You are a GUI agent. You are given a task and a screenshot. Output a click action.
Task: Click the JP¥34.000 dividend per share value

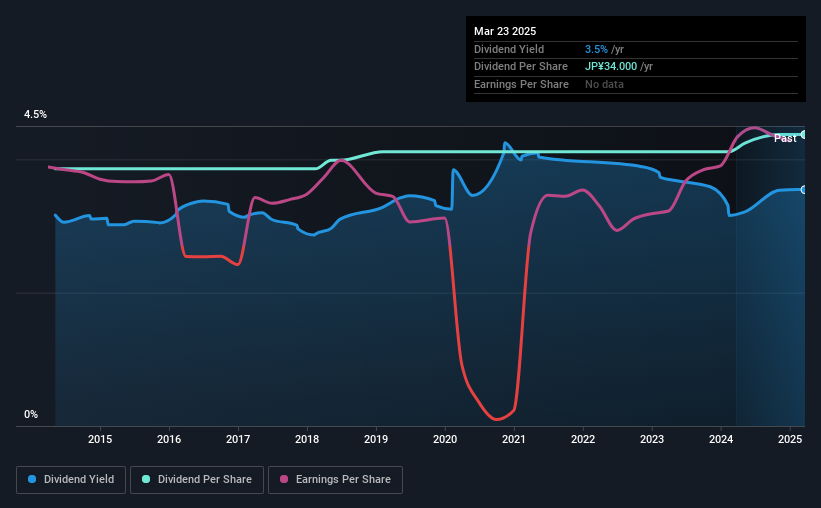coord(611,67)
